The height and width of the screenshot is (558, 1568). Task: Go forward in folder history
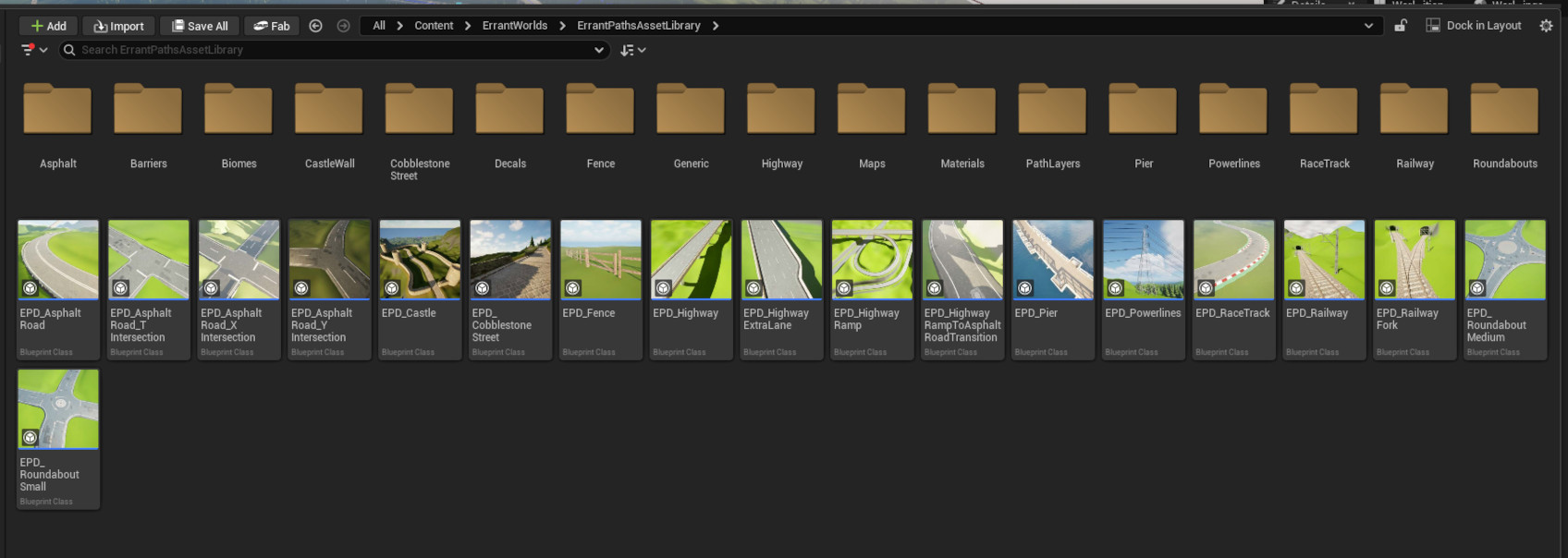tap(343, 26)
